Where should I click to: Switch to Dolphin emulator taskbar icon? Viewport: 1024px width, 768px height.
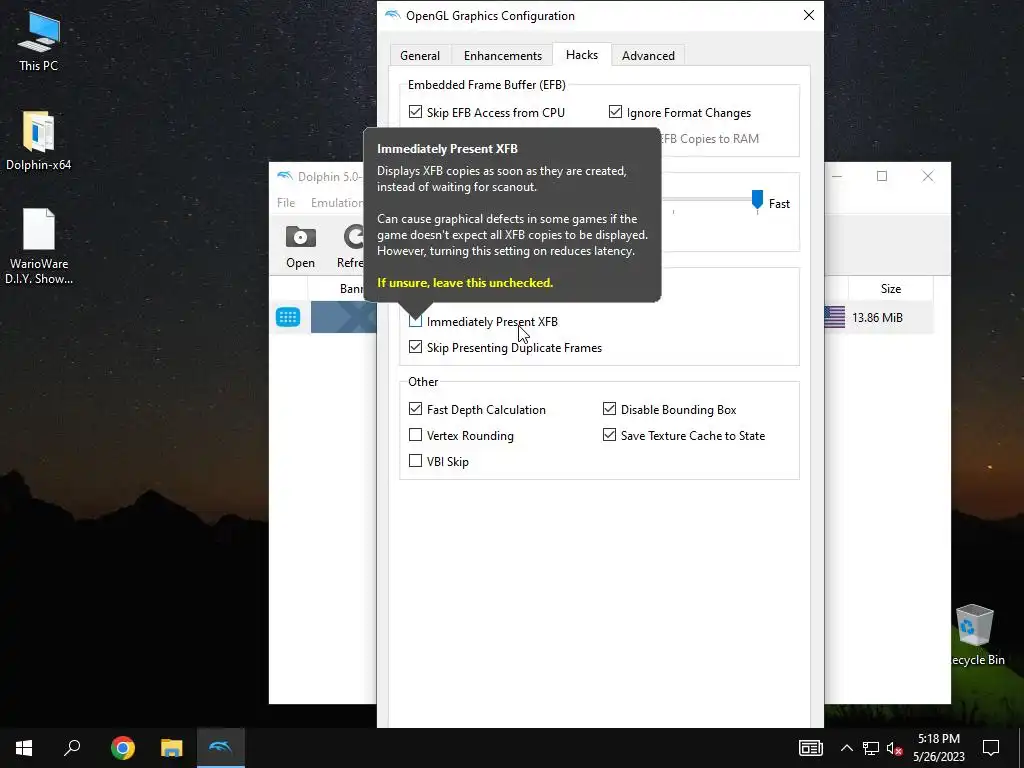pos(221,748)
